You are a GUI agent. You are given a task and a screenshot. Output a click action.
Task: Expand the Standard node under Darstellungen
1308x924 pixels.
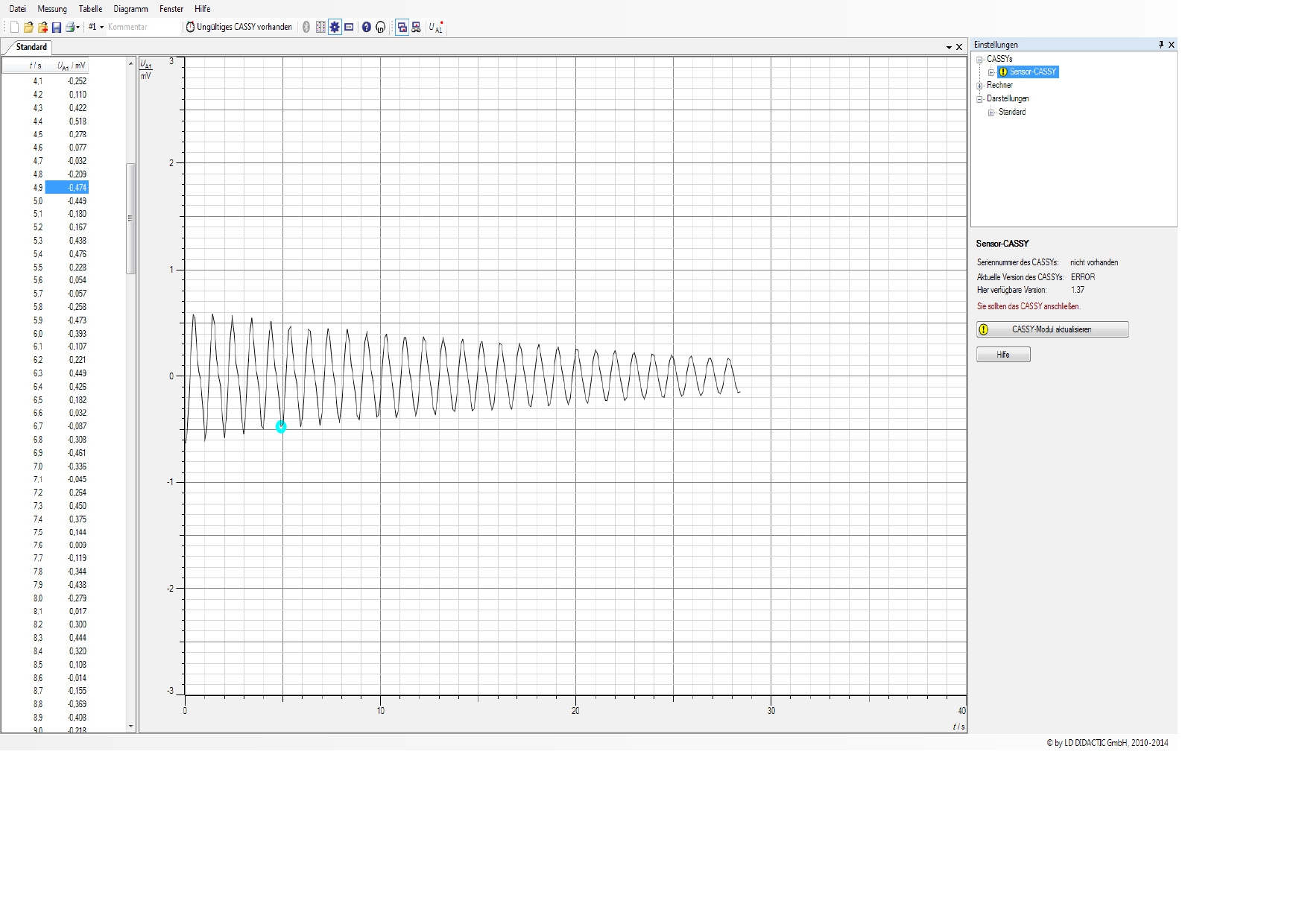[991, 113]
